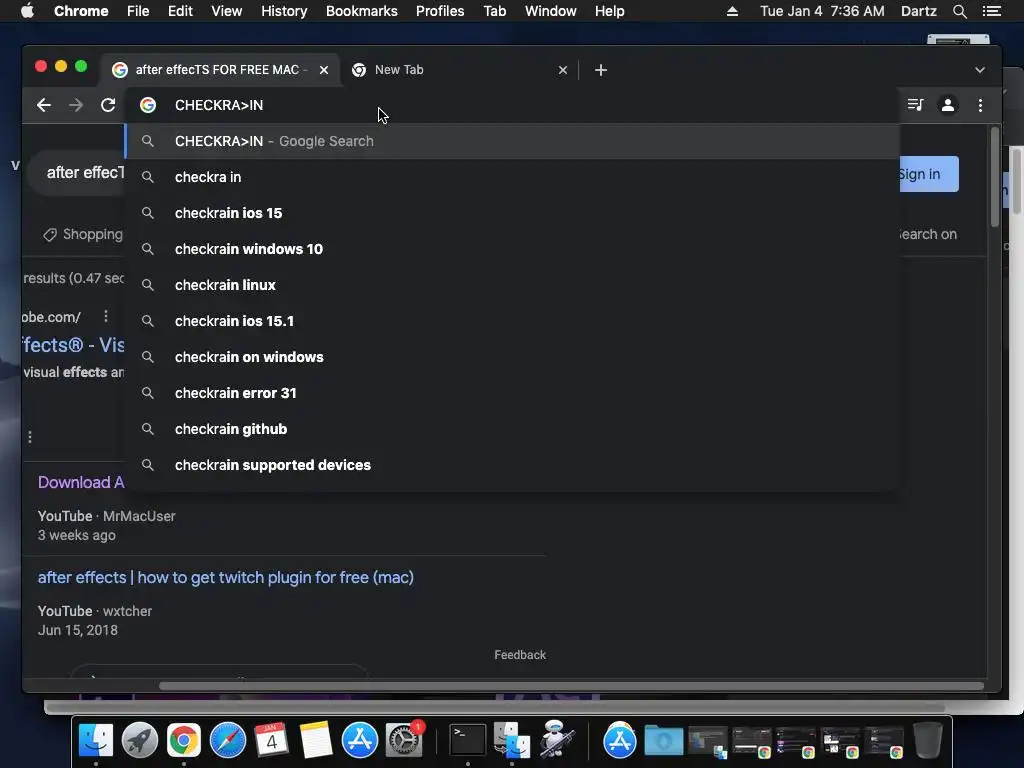This screenshot has width=1024, height=768.
Task: Open the Edit menu
Action: (180, 11)
